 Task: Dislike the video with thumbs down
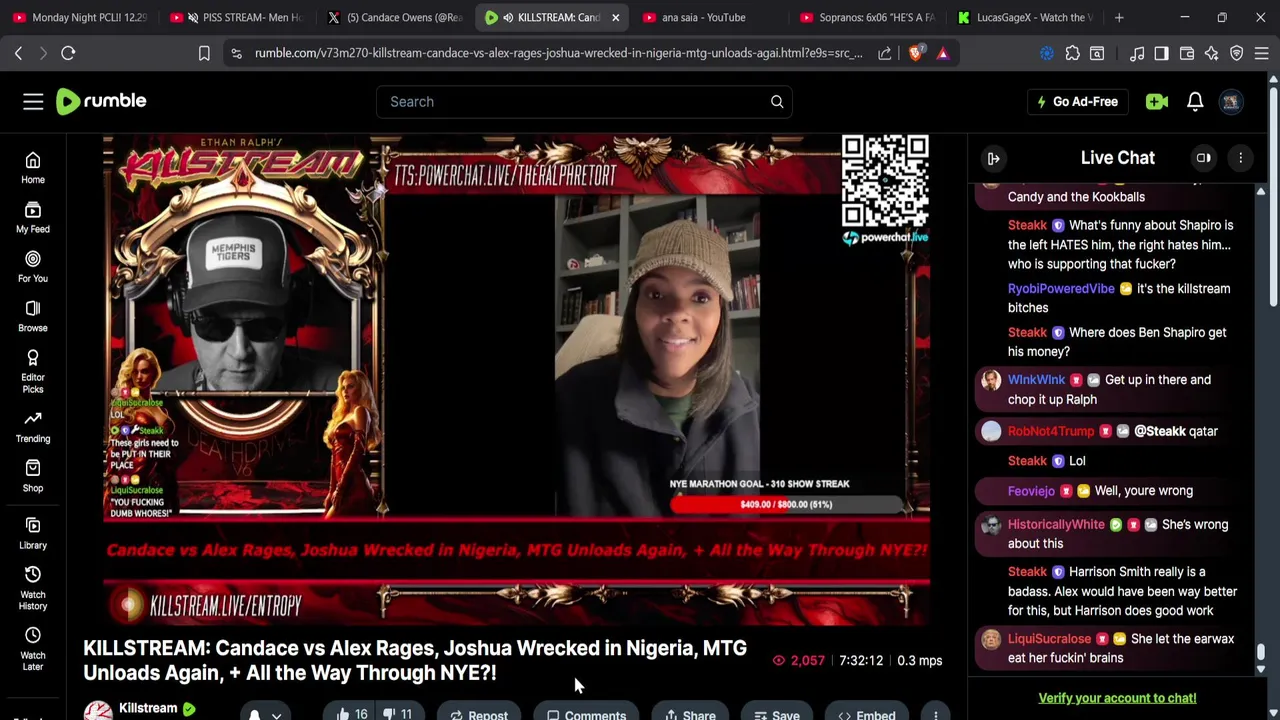click(x=399, y=714)
